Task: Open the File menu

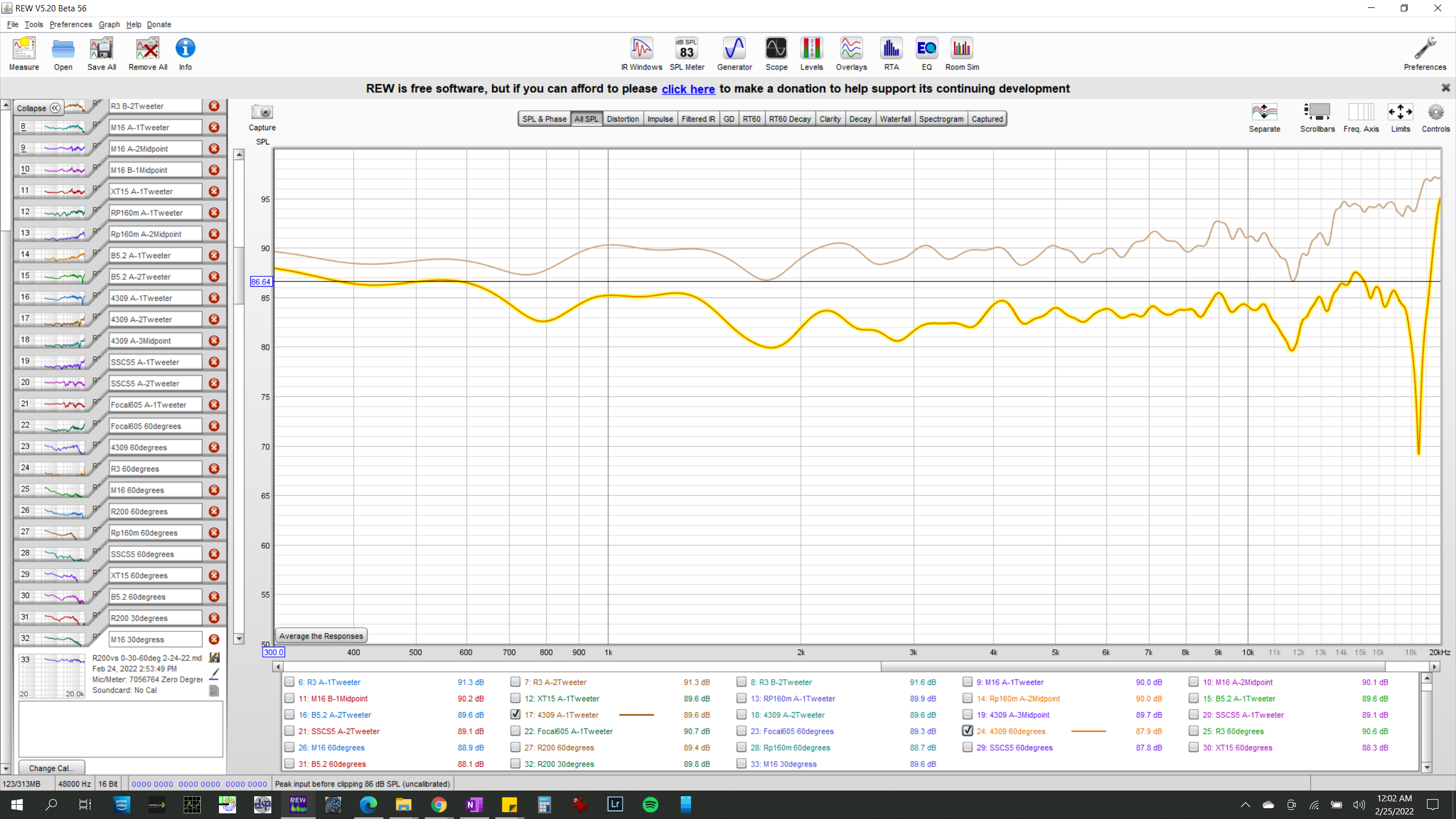Action: click(13, 24)
